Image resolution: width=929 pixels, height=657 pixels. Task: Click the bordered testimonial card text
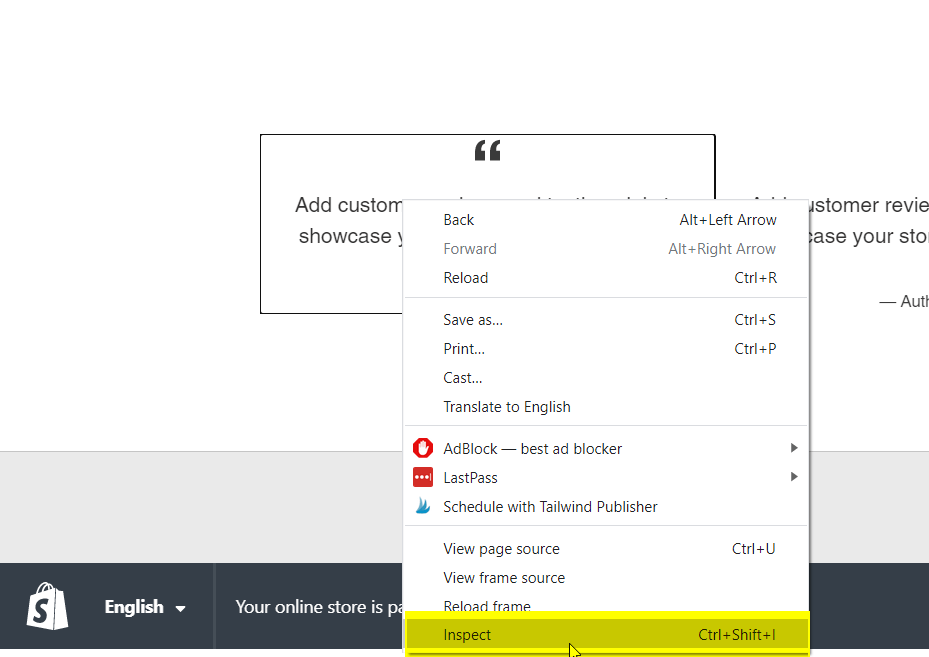click(340, 222)
